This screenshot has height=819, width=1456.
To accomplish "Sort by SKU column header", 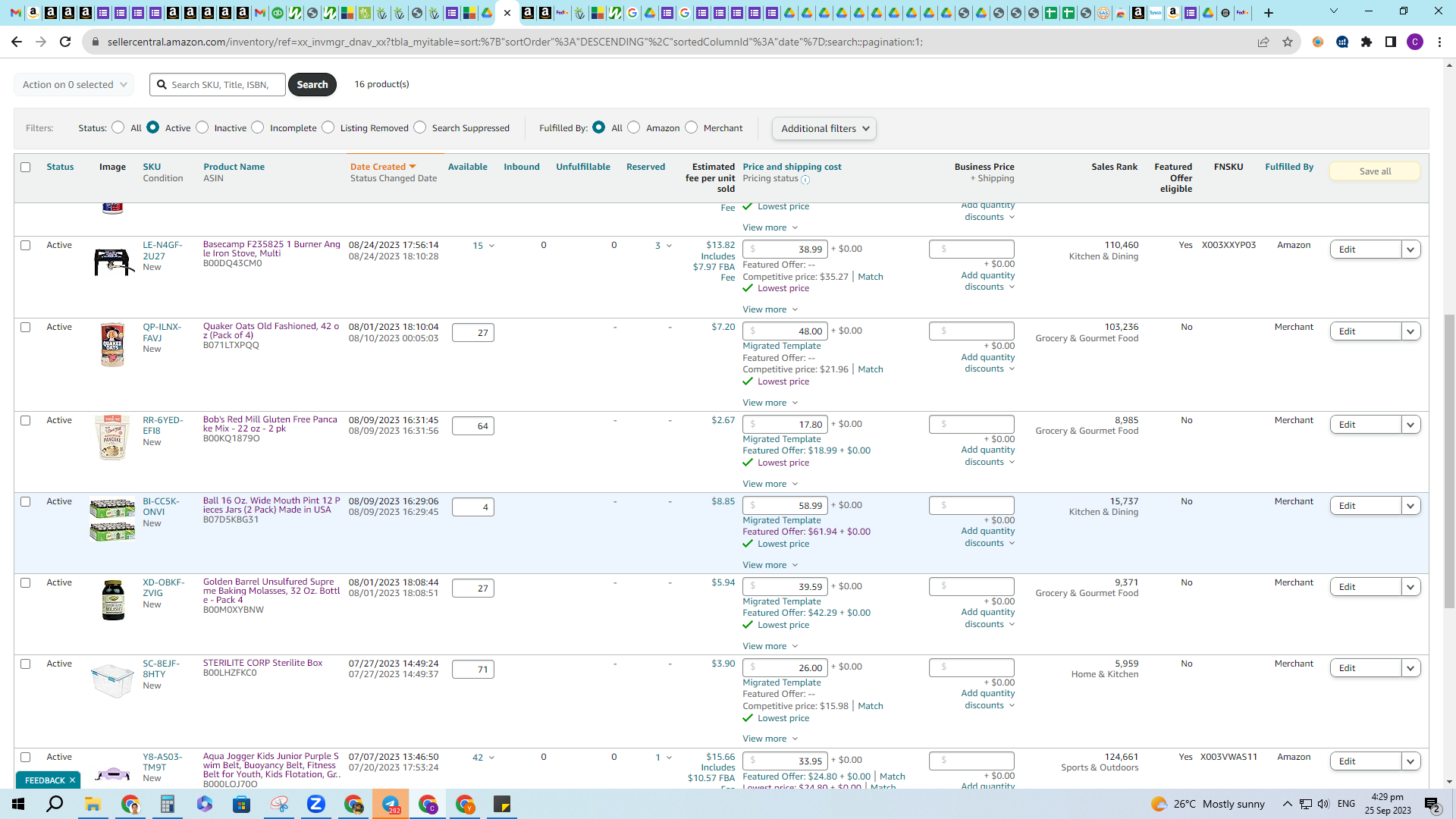I will (x=152, y=167).
